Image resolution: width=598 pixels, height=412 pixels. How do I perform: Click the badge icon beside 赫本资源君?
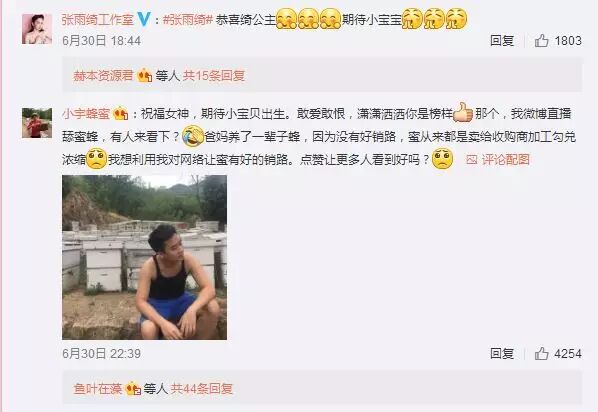tap(145, 76)
